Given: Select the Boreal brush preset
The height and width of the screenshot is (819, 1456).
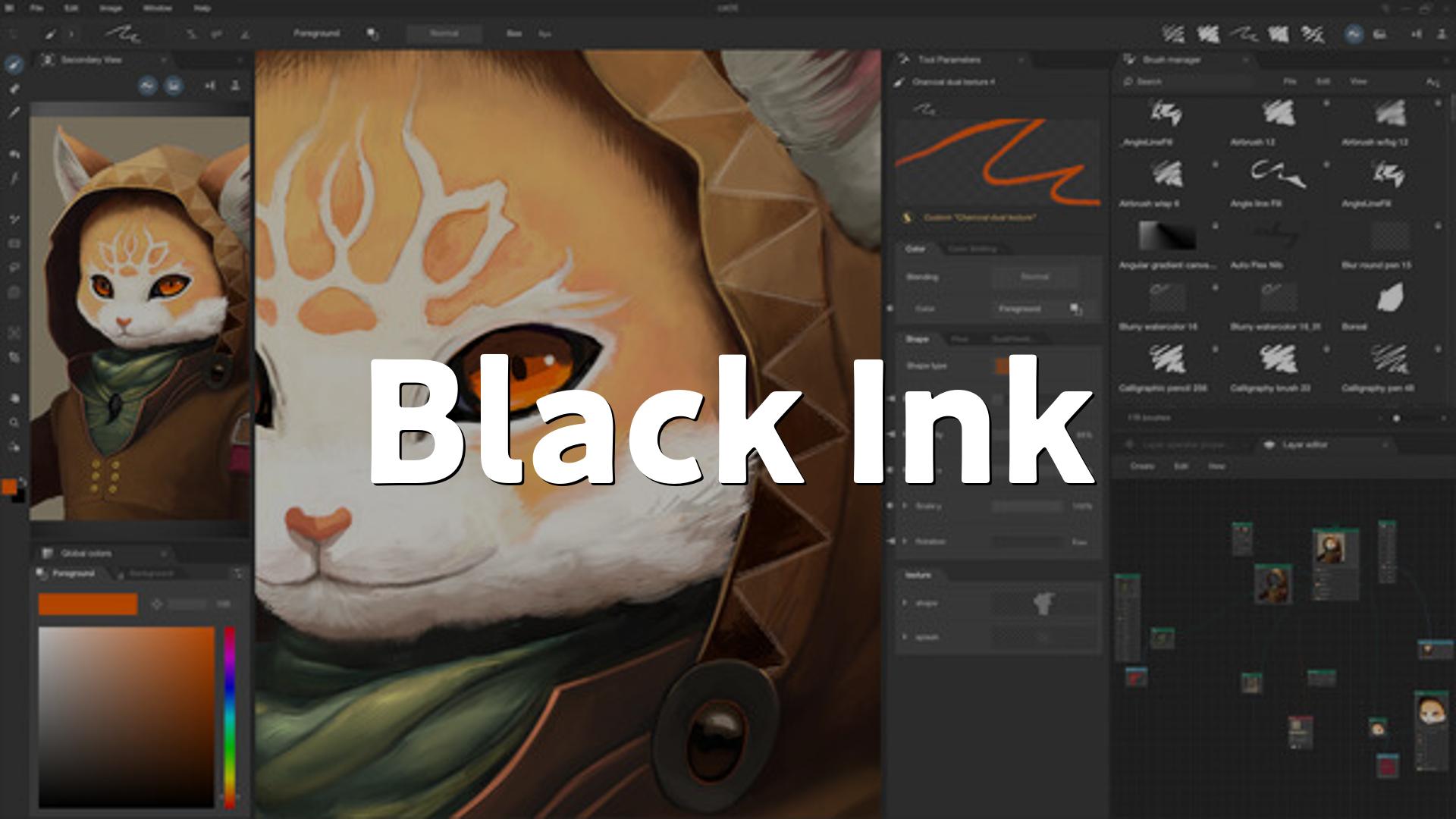Looking at the screenshot, I should click(x=1389, y=307).
